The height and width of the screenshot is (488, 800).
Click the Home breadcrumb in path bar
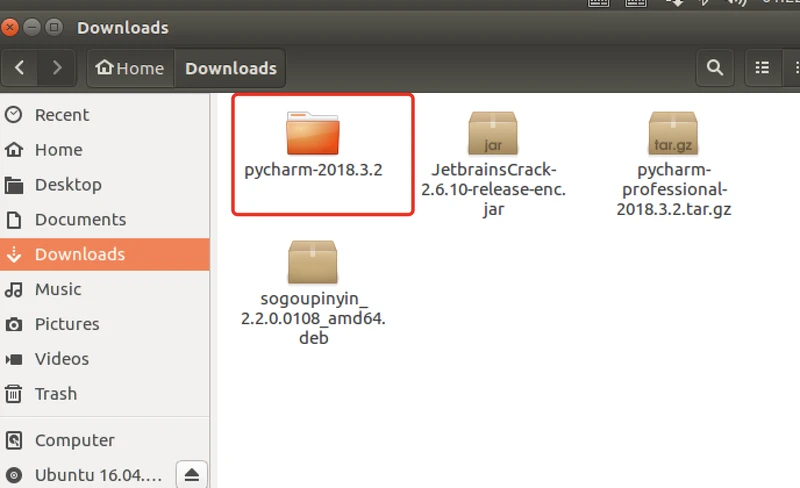(129, 68)
